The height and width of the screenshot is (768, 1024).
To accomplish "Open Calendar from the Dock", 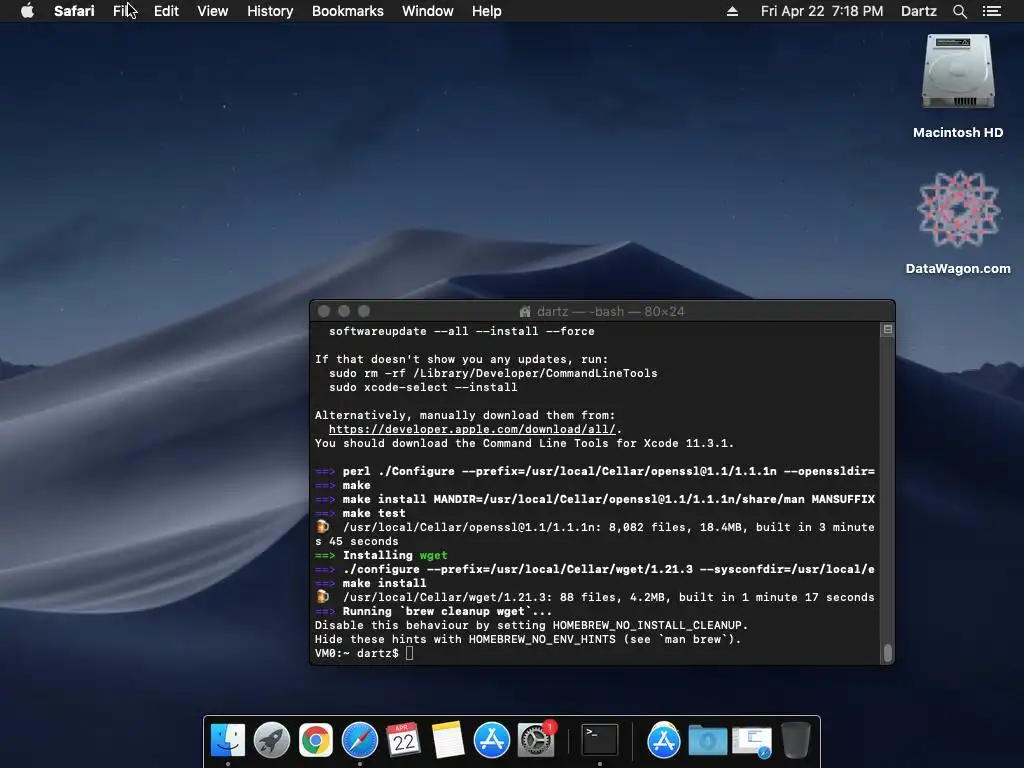I will pos(403,741).
